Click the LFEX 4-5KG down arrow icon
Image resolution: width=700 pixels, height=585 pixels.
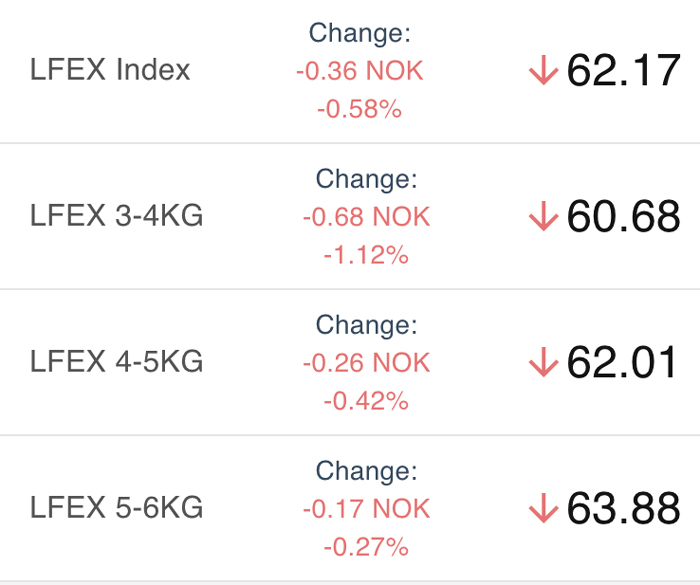[x=543, y=362]
